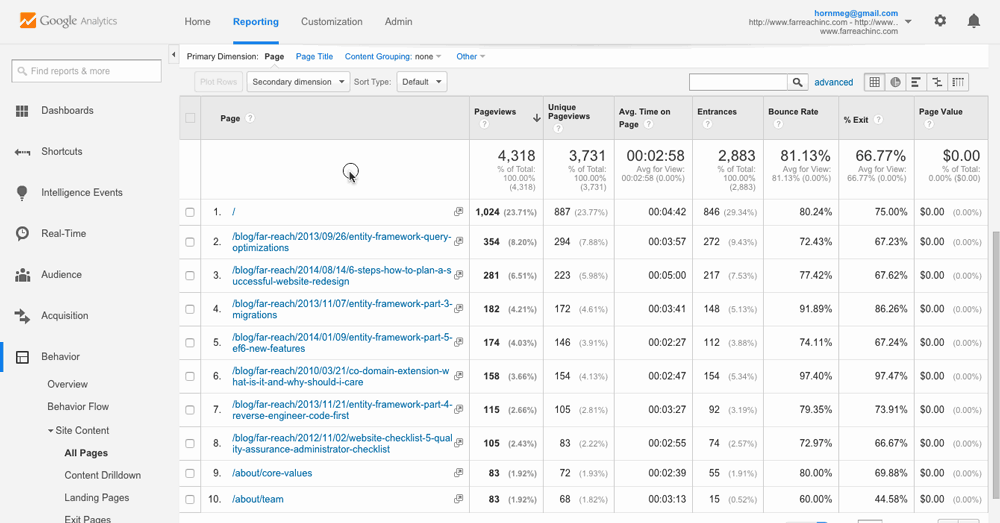Open the Admin tab
The height and width of the screenshot is (523, 1000).
point(398,22)
